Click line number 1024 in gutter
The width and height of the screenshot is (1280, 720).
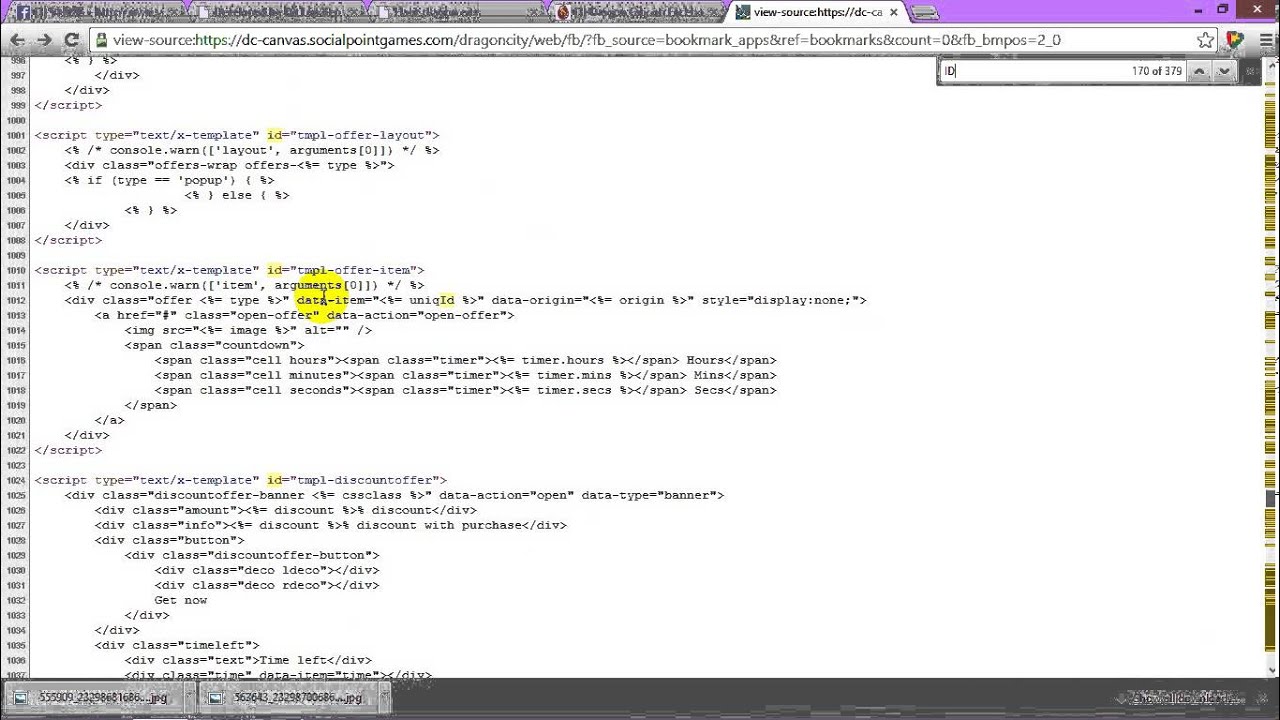(15, 480)
